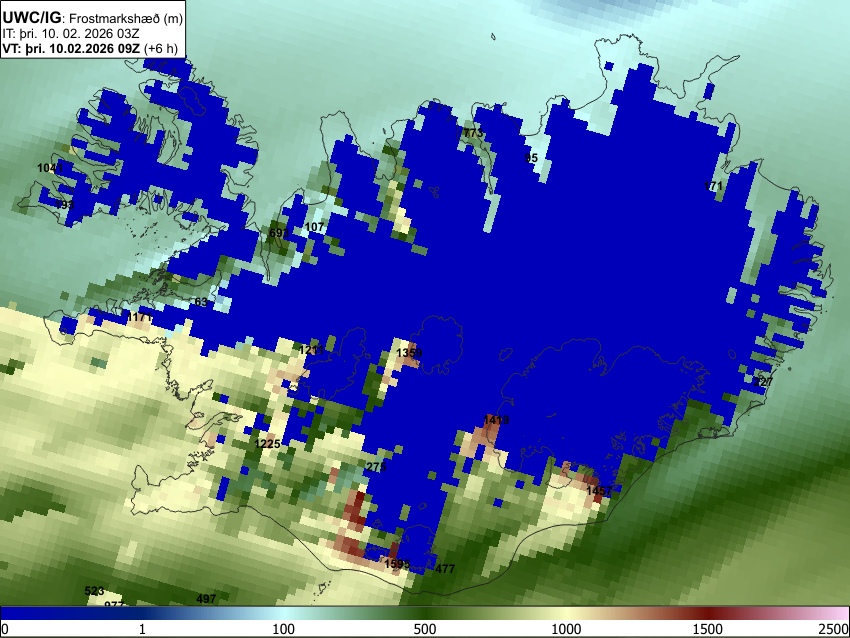Click the map value 1171
850x638 pixels.
point(139,317)
